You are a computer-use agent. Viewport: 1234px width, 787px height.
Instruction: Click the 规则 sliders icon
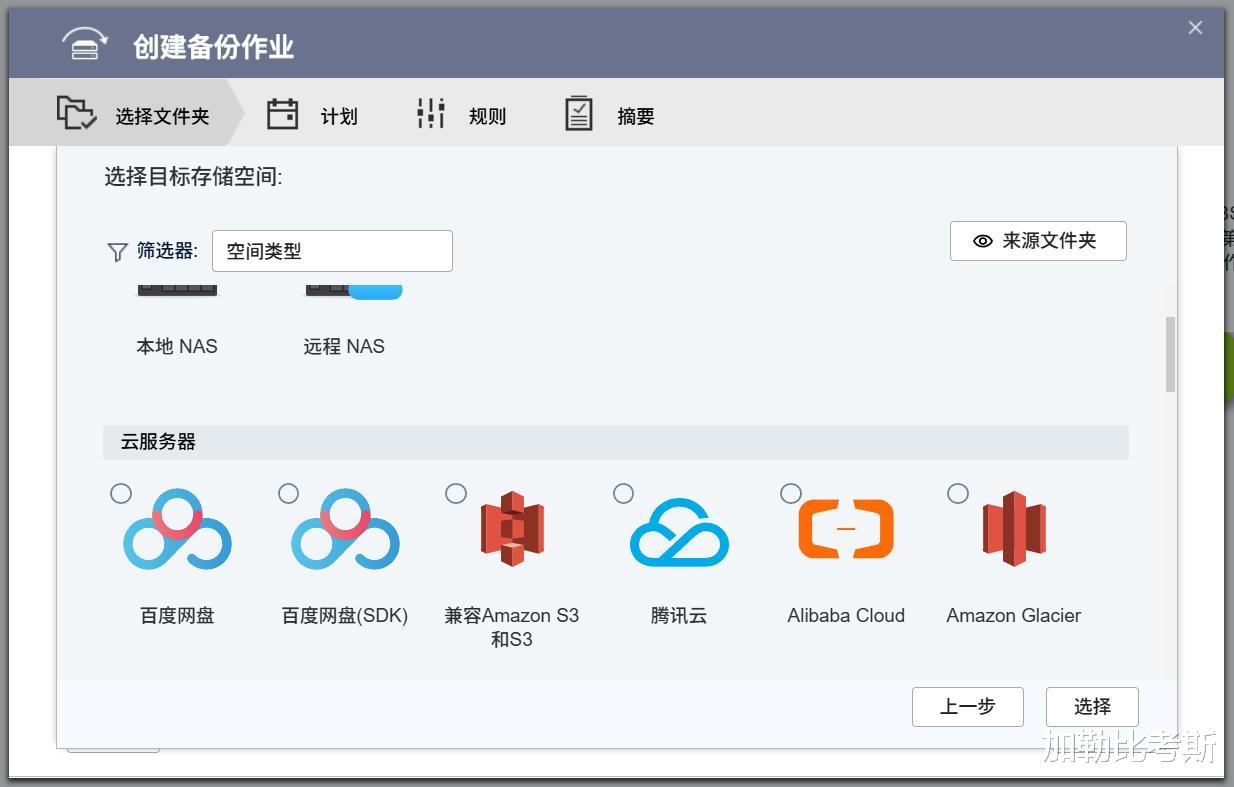(x=431, y=114)
